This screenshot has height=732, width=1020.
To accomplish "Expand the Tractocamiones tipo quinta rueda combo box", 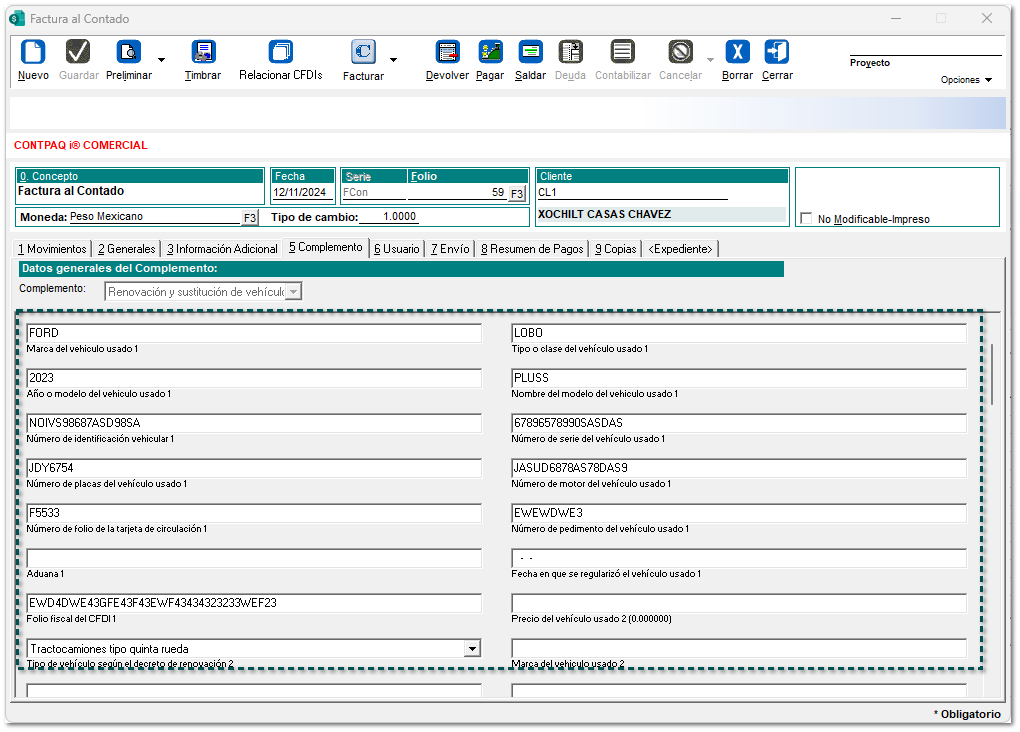I will click(x=472, y=649).
